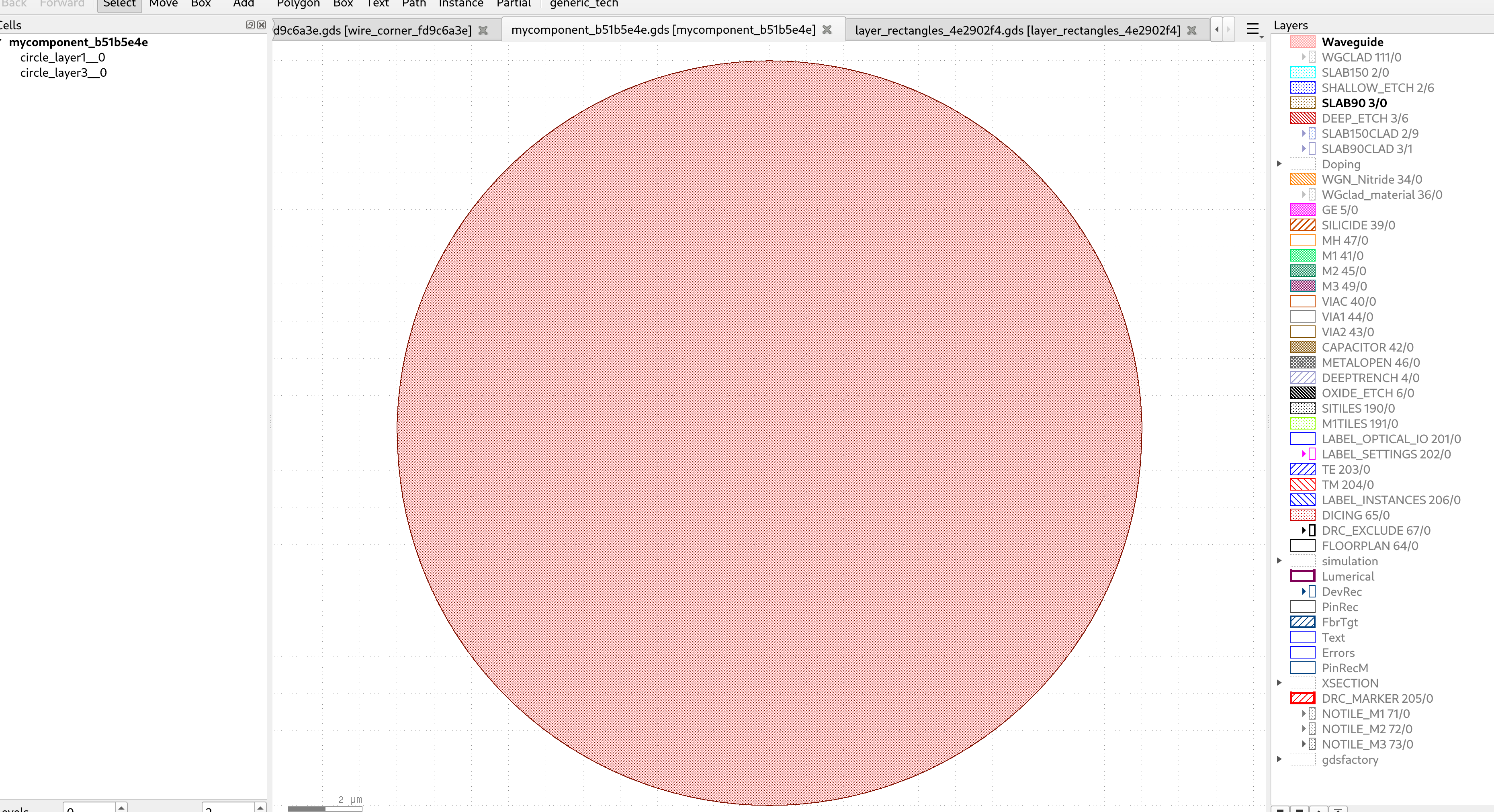Open the layers panel hamburger menu

pyautogui.click(x=1253, y=29)
